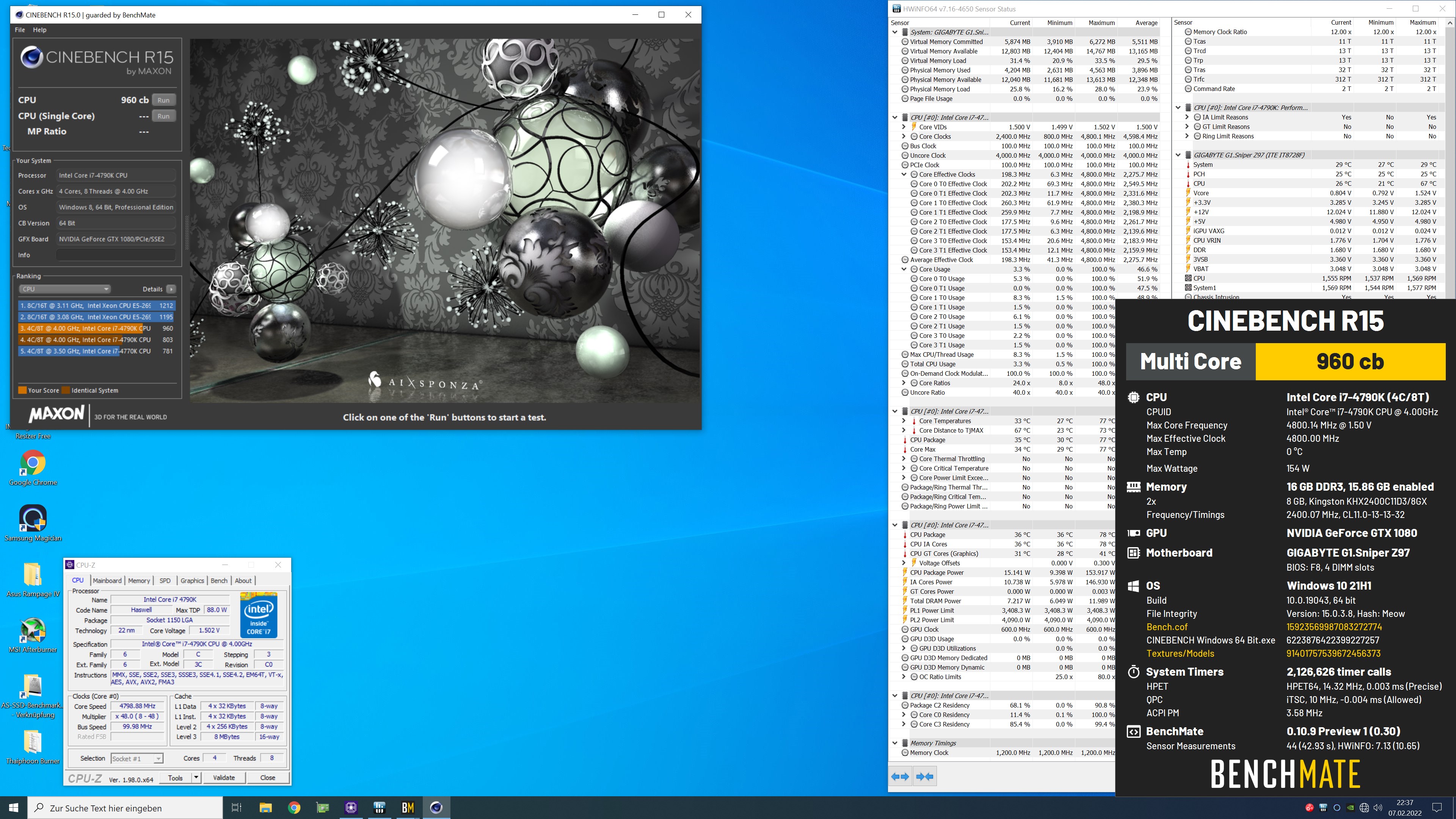This screenshot has width=1456, height=819.
Task: Click CPU-Z Close button
Action: [x=267, y=778]
